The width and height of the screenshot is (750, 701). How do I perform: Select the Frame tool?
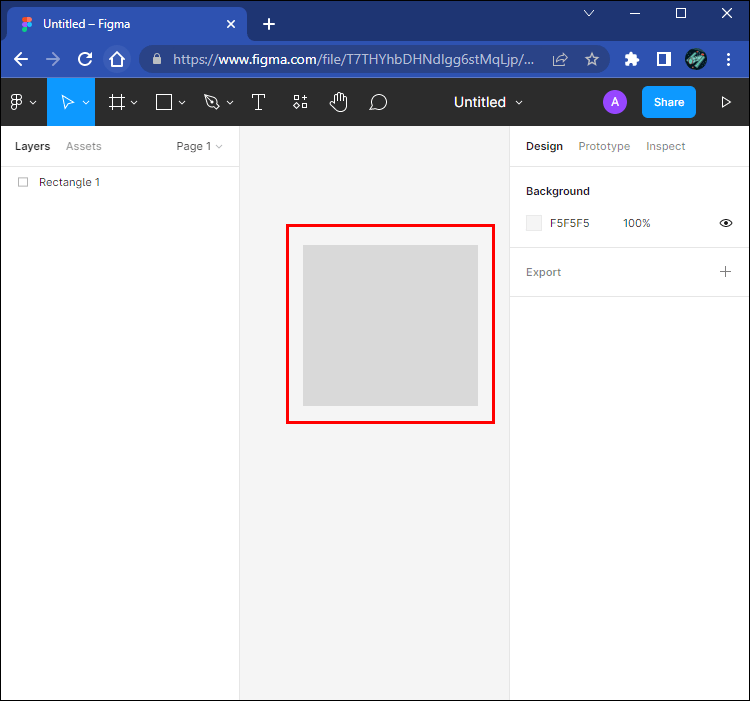click(117, 102)
